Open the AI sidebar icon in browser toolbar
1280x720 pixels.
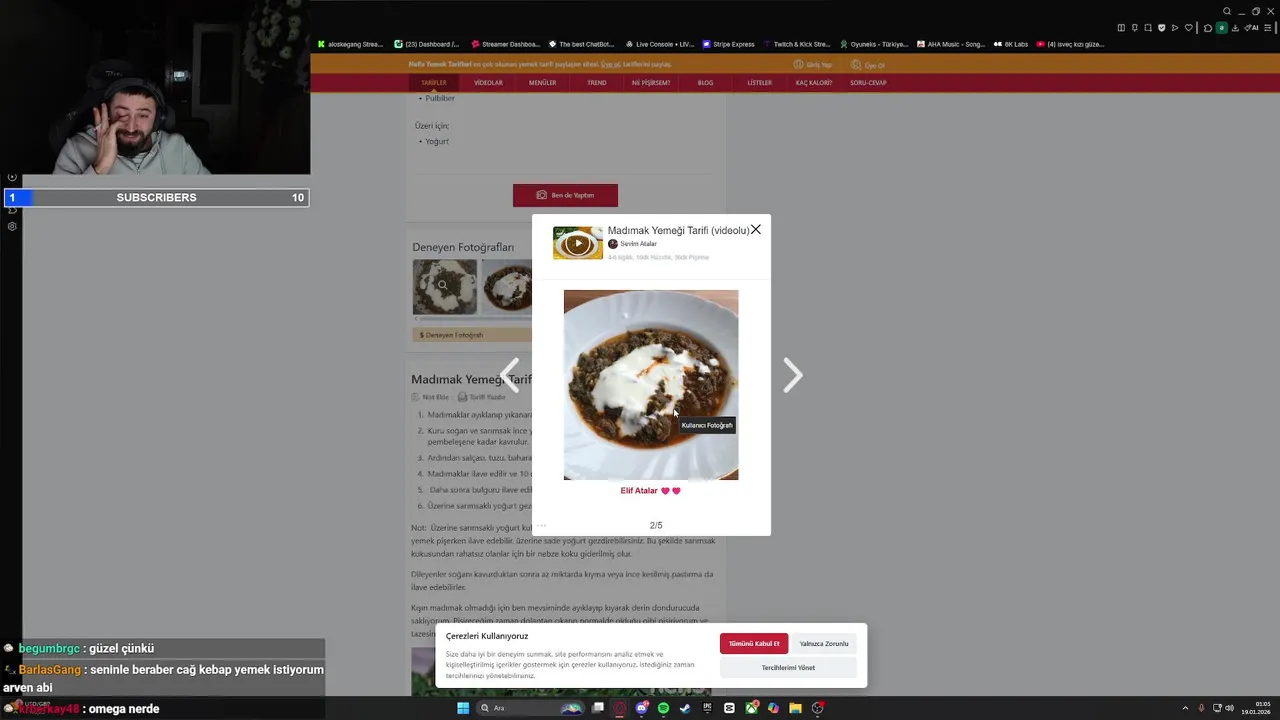[1252, 28]
